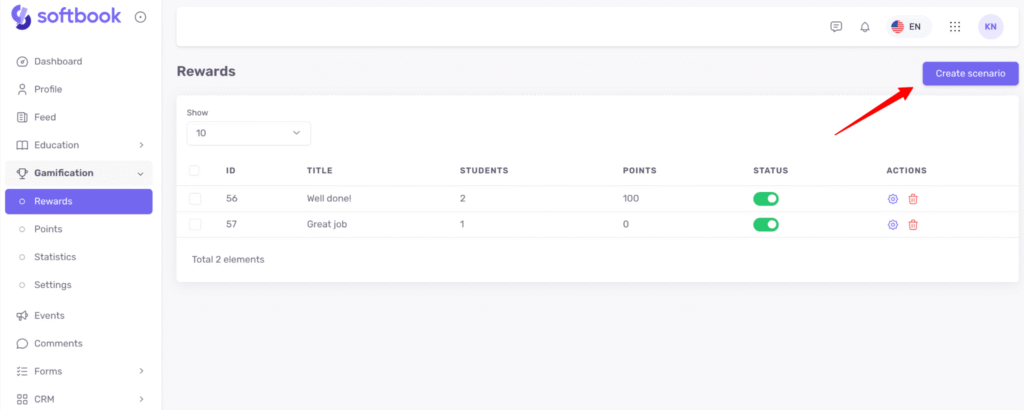Viewport: 1024px width, 410px height.
Task: Delete the Great job reward
Action: click(x=913, y=224)
